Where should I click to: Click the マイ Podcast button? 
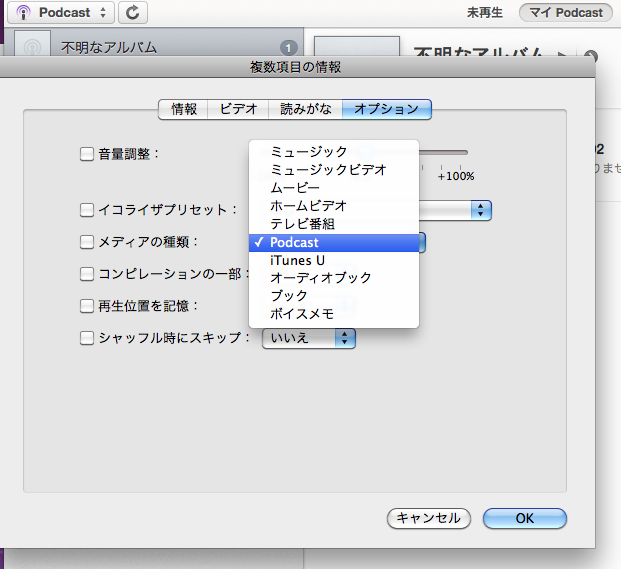coord(566,13)
